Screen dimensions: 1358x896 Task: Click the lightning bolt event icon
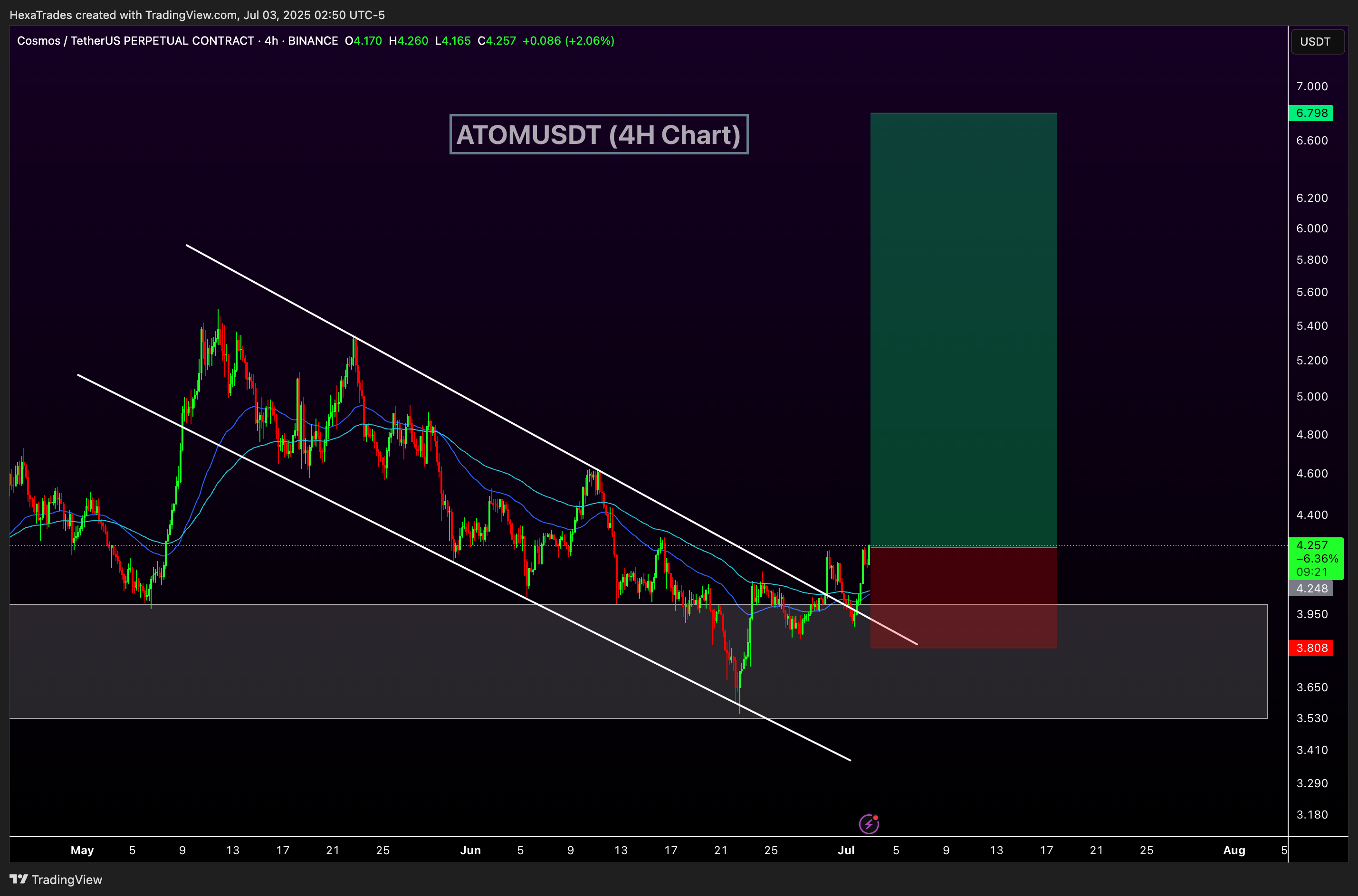tap(869, 823)
